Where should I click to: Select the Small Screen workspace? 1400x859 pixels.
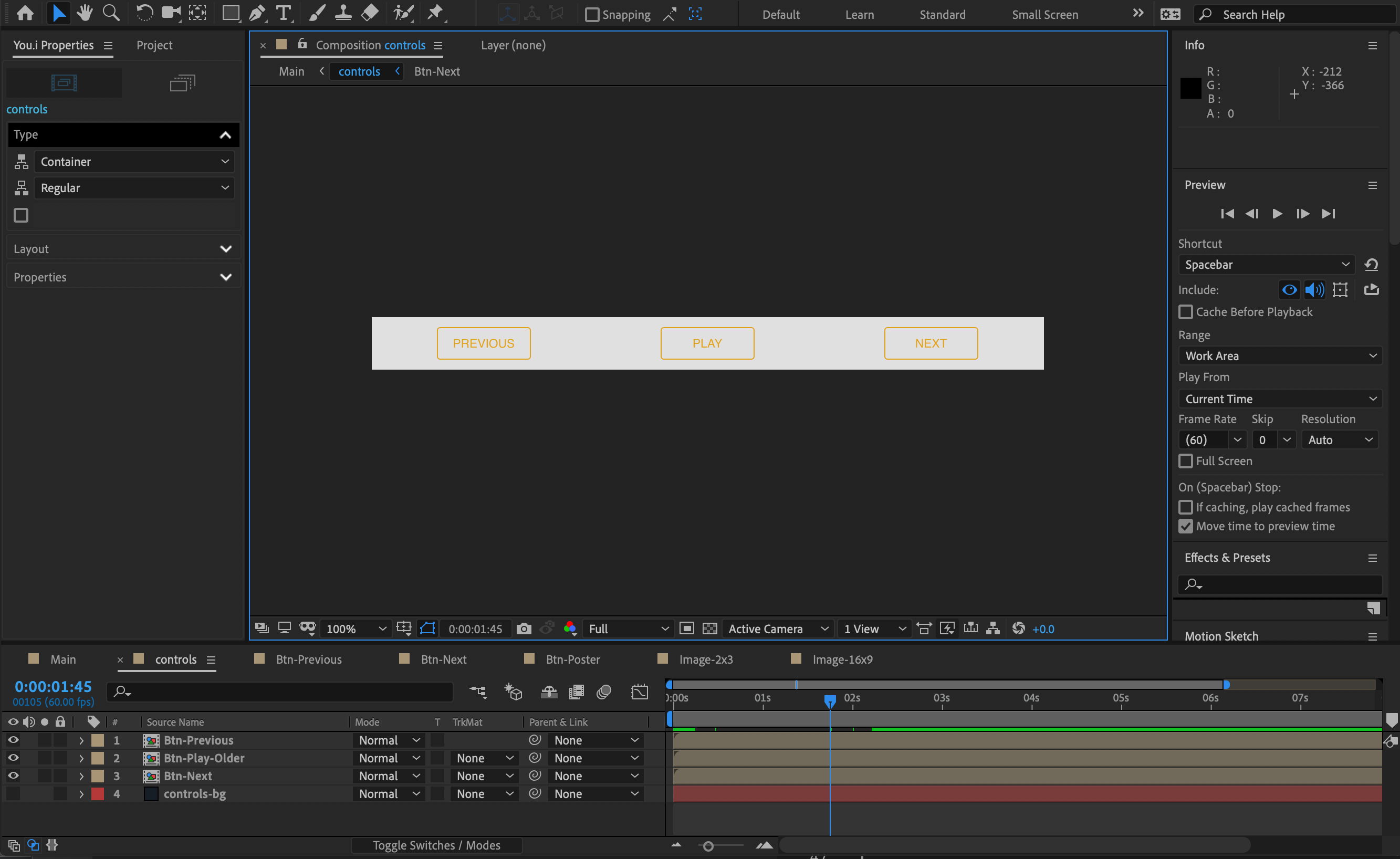tap(1044, 15)
